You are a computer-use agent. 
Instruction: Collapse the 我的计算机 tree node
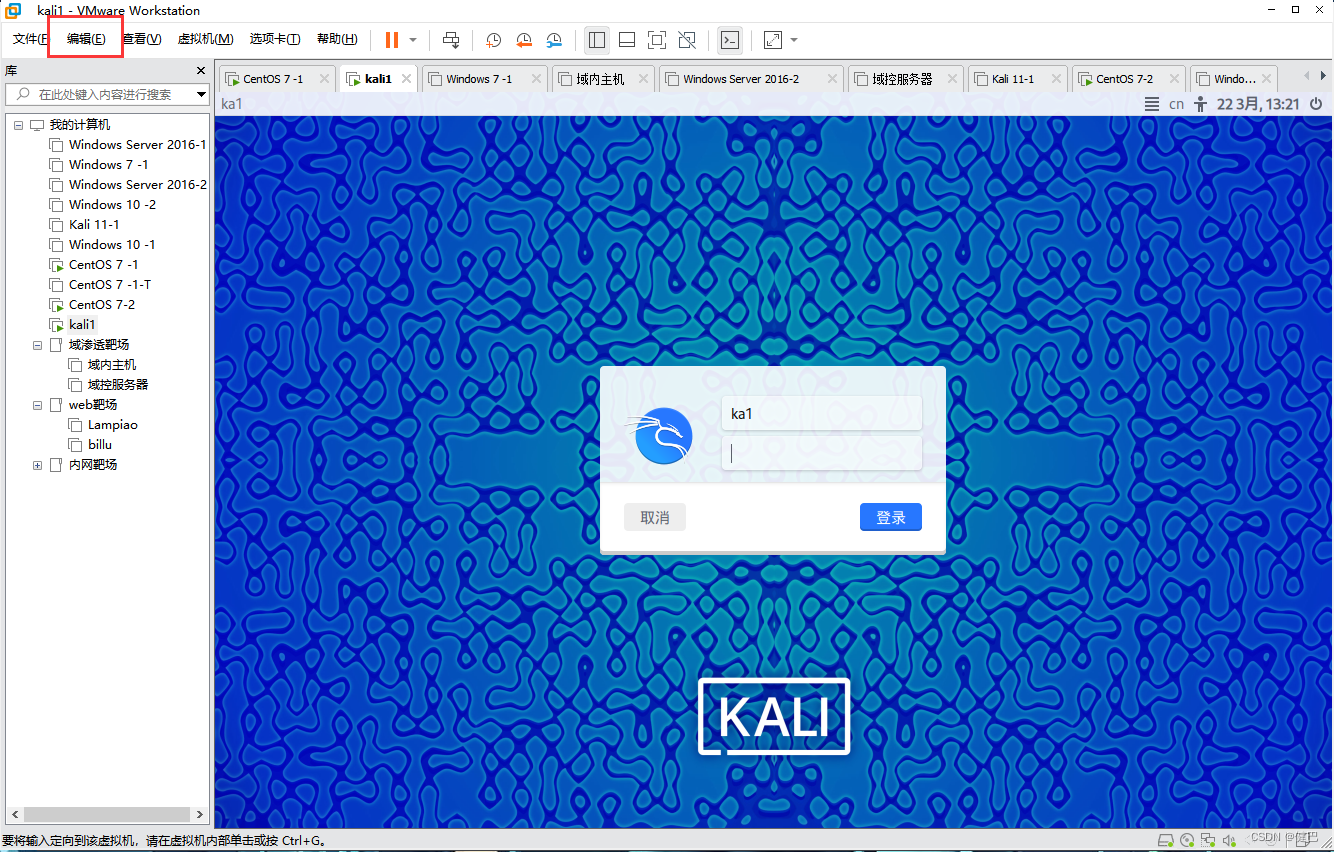(19, 125)
